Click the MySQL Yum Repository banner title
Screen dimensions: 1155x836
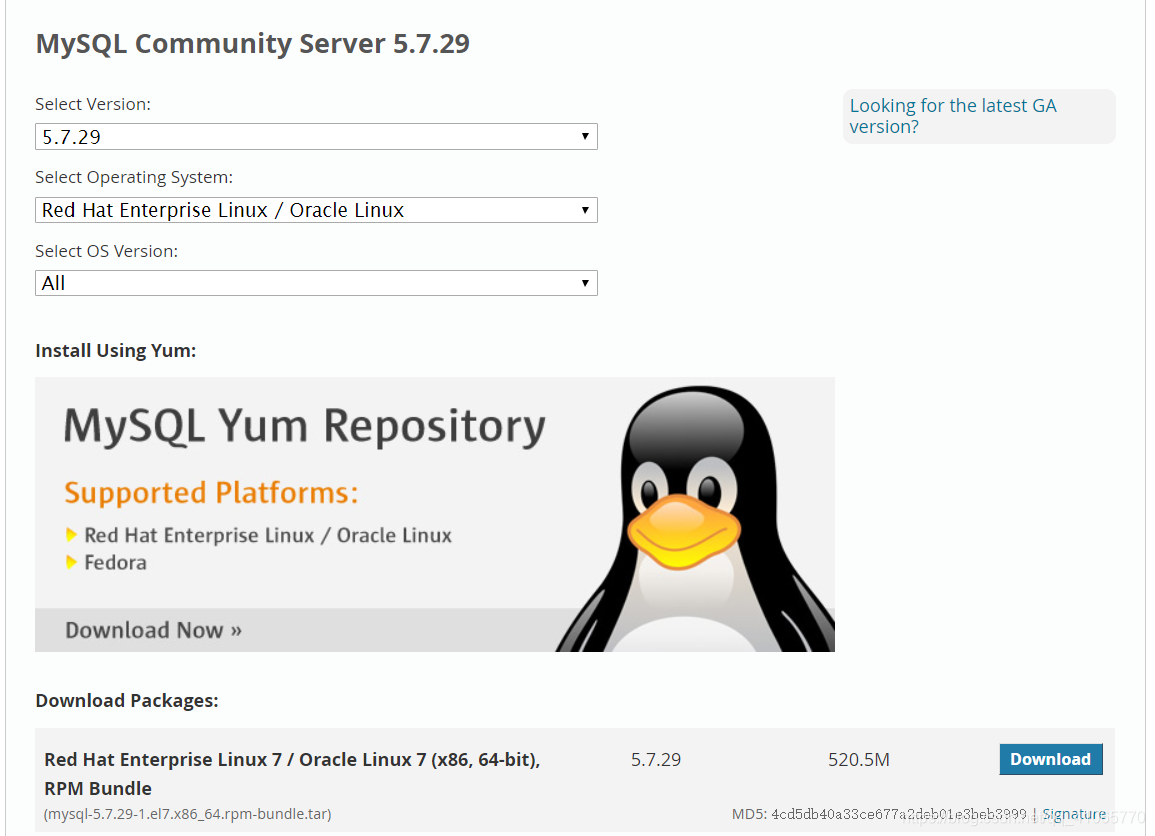pyautogui.click(x=304, y=427)
